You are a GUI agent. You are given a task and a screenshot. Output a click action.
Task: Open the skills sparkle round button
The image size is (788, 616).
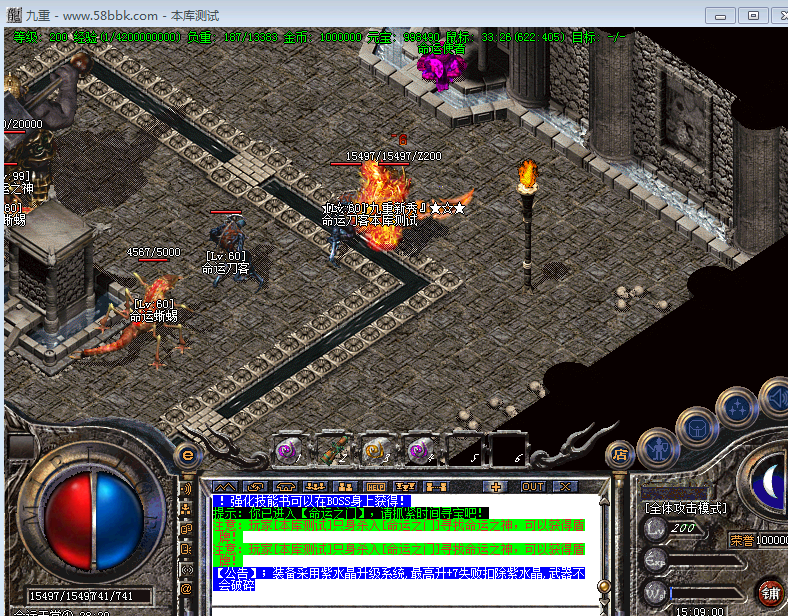click(x=737, y=408)
